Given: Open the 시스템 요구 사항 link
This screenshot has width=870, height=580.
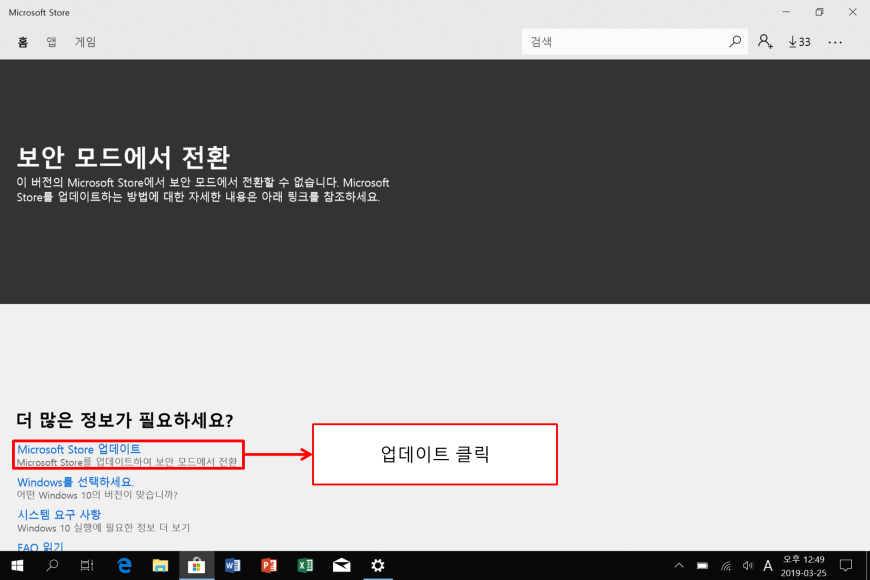Looking at the screenshot, I should [59, 515].
